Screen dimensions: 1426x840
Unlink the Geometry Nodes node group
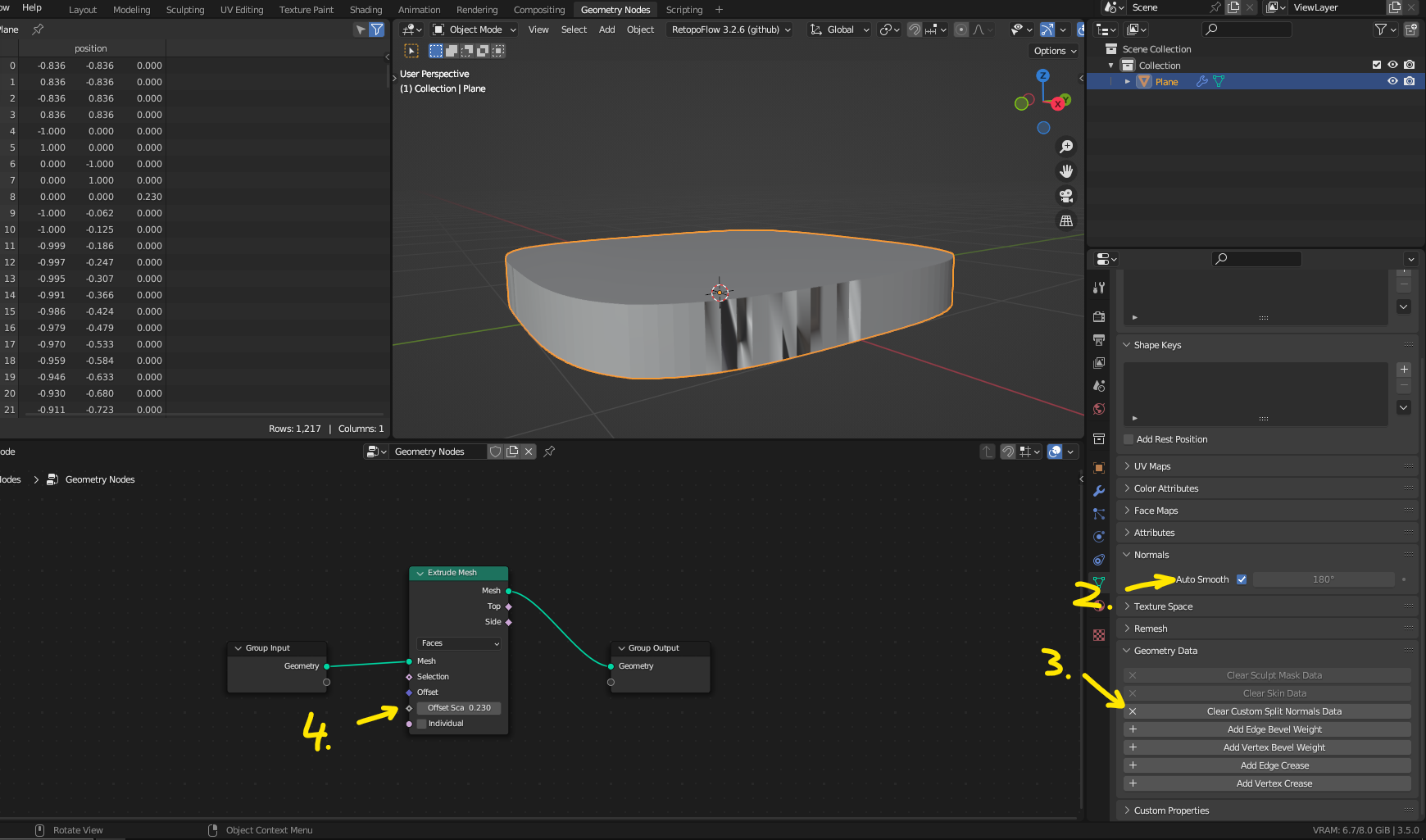click(529, 452)
